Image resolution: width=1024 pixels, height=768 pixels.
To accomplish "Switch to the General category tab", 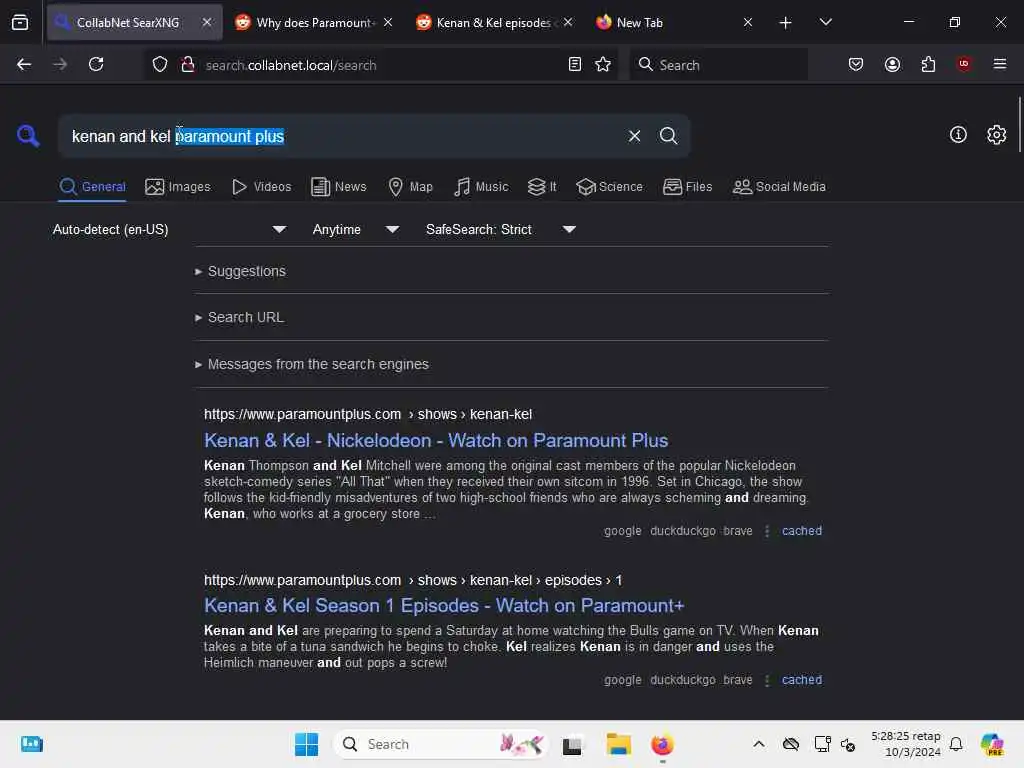I will 93,187.
